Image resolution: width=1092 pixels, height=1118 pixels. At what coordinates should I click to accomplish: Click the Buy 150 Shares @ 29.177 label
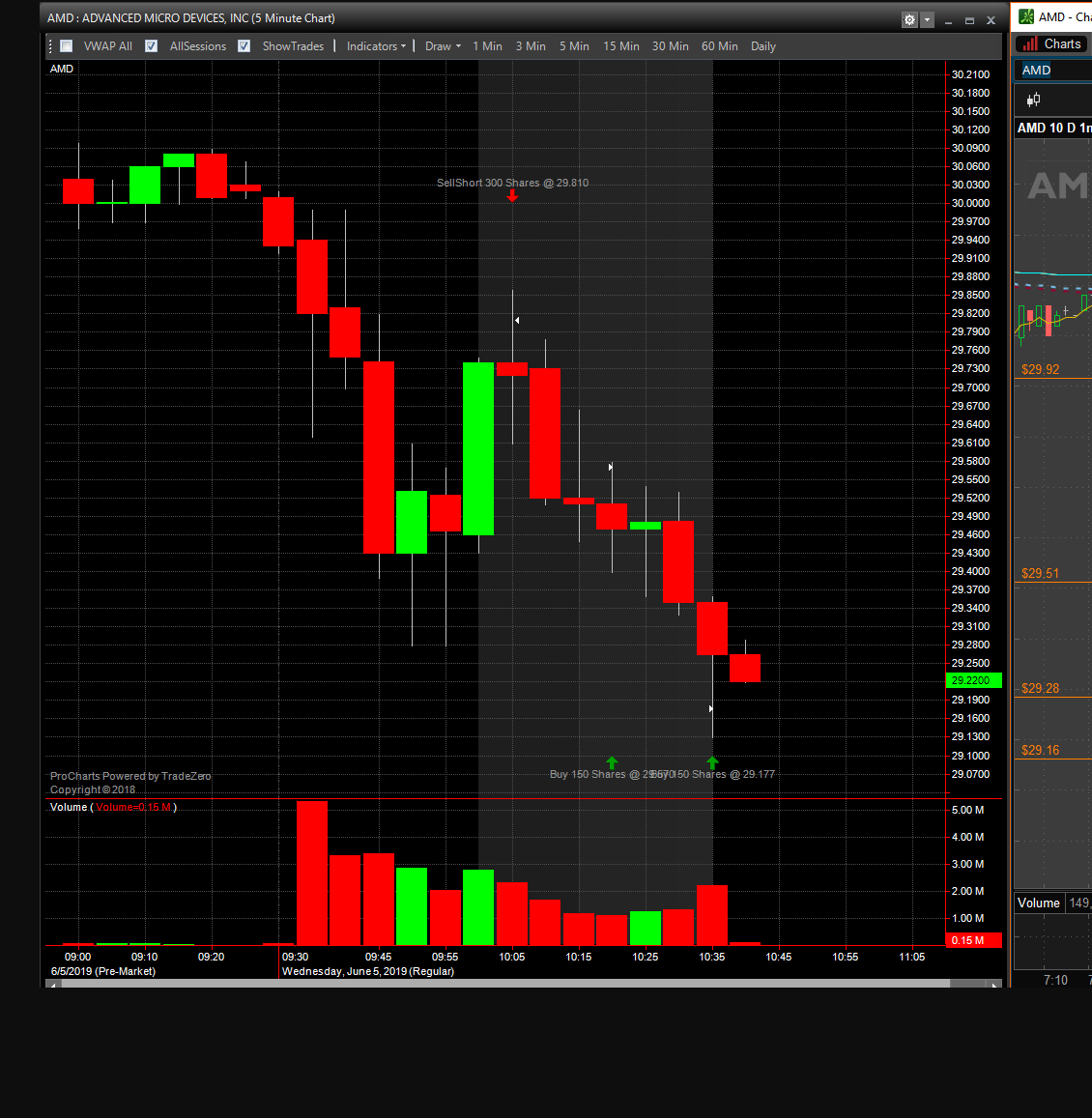[x=713, y=774]
